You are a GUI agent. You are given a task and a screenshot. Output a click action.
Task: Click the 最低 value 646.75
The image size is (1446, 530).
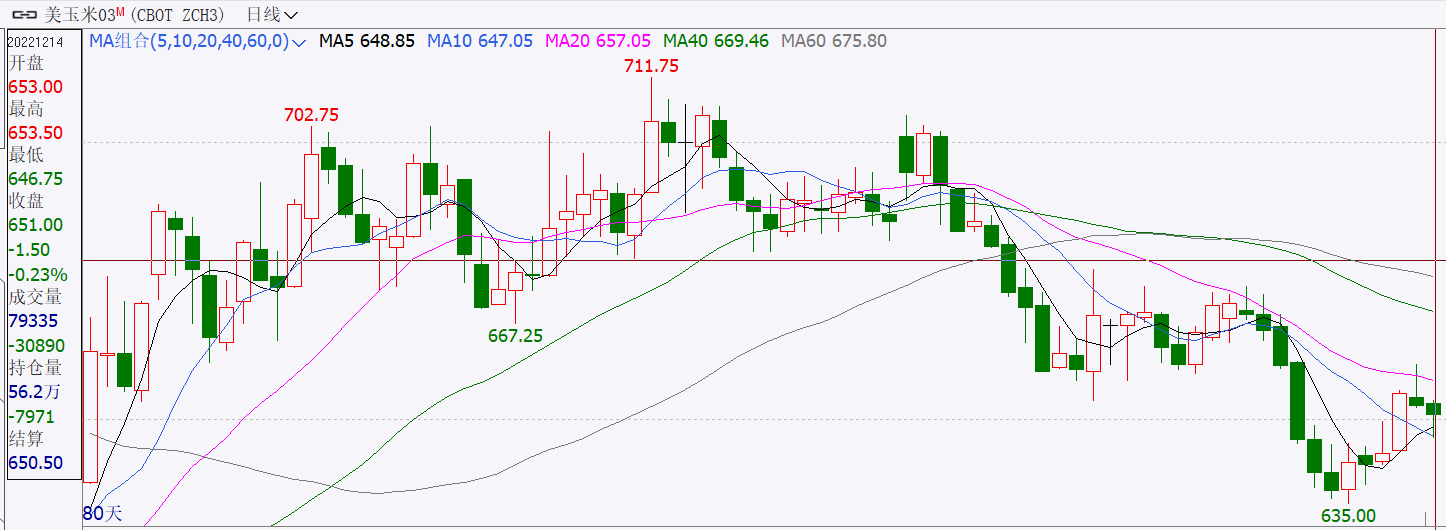point(35,179)
